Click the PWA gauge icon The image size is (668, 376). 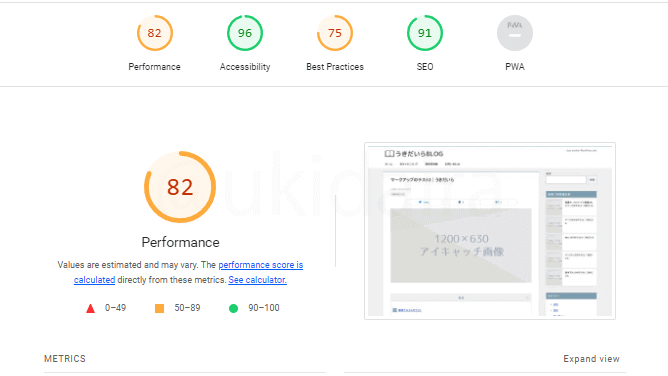click(x=515, y=33)
